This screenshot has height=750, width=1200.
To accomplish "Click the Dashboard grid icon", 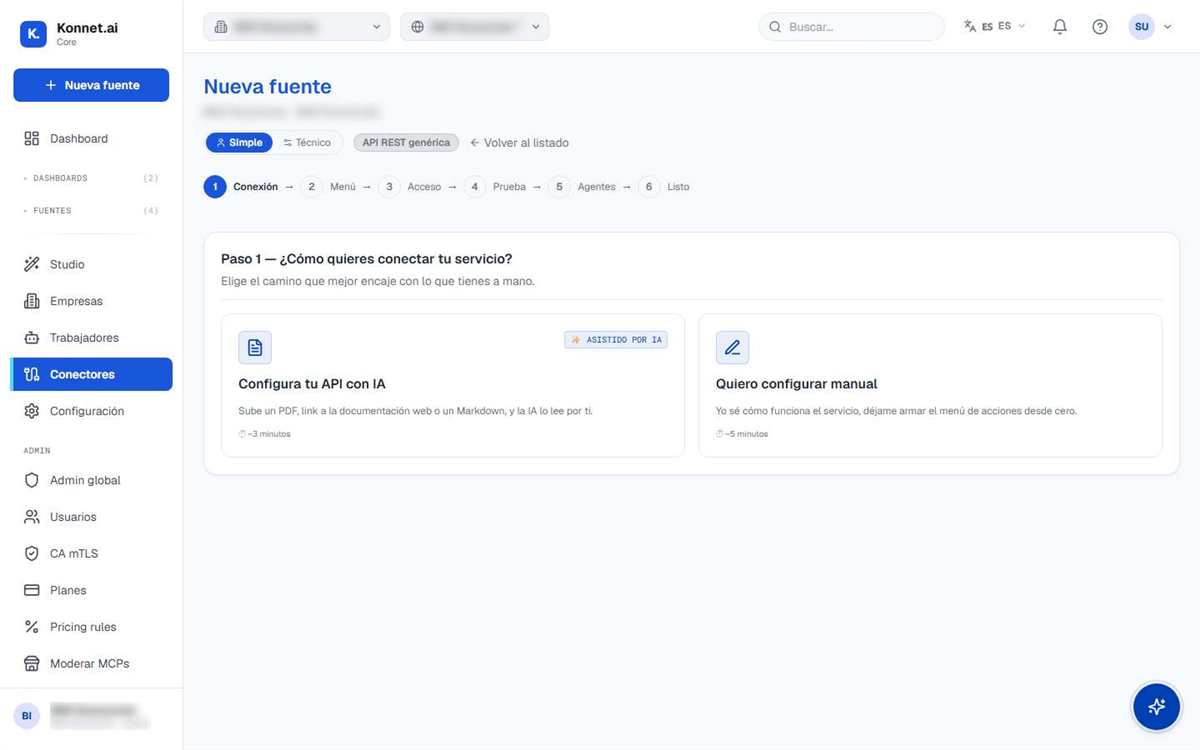I will [32, 139].
